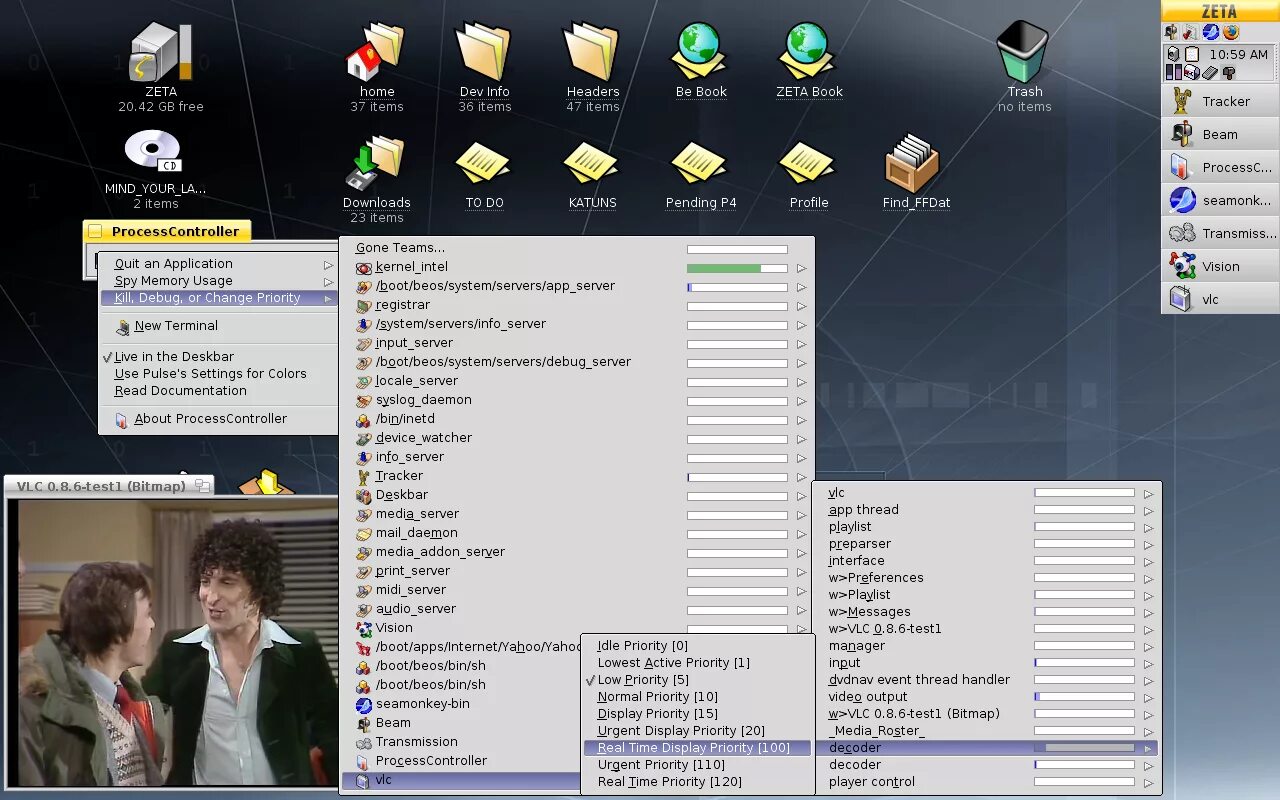Open the ZETA disk volume icon

160,52
